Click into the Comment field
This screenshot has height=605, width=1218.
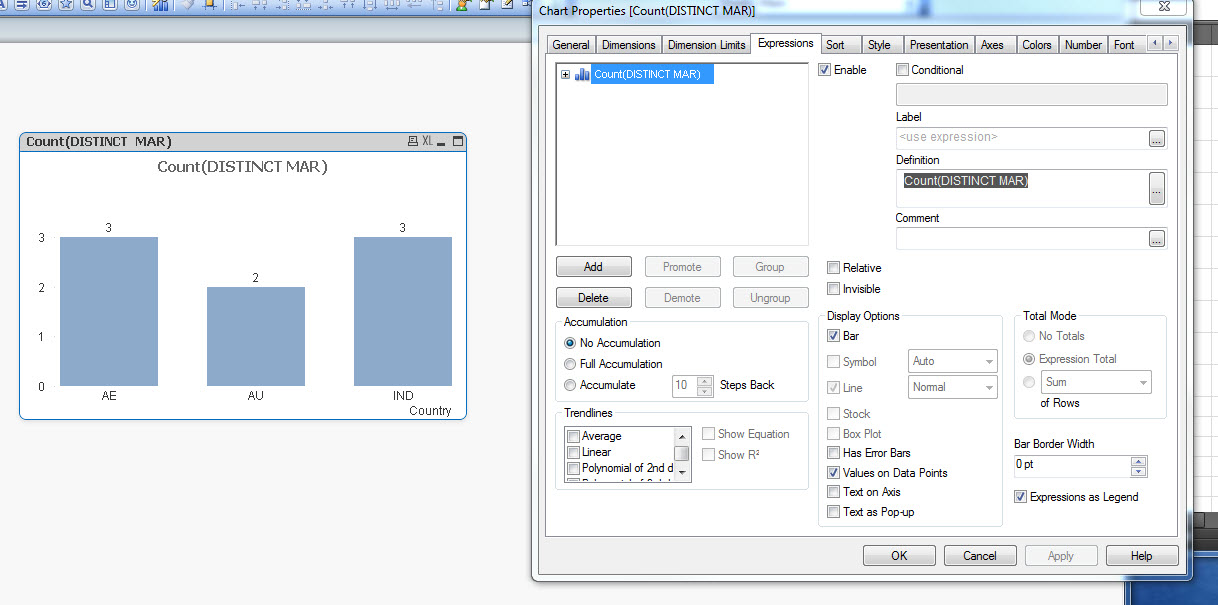click(x=1021, y=238)
